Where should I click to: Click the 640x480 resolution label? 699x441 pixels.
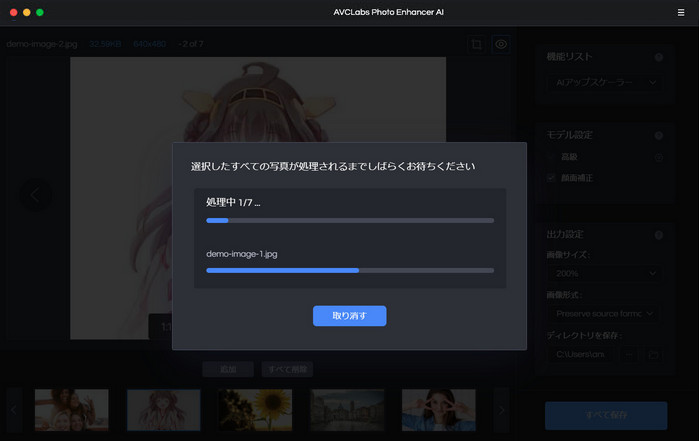tap(150, 44)
